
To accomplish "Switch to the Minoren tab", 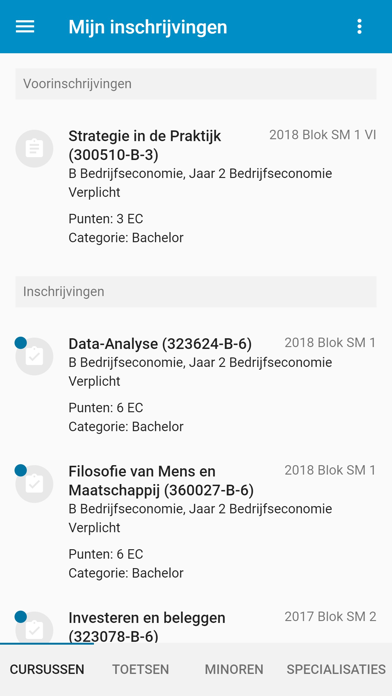I will [234, 669].
